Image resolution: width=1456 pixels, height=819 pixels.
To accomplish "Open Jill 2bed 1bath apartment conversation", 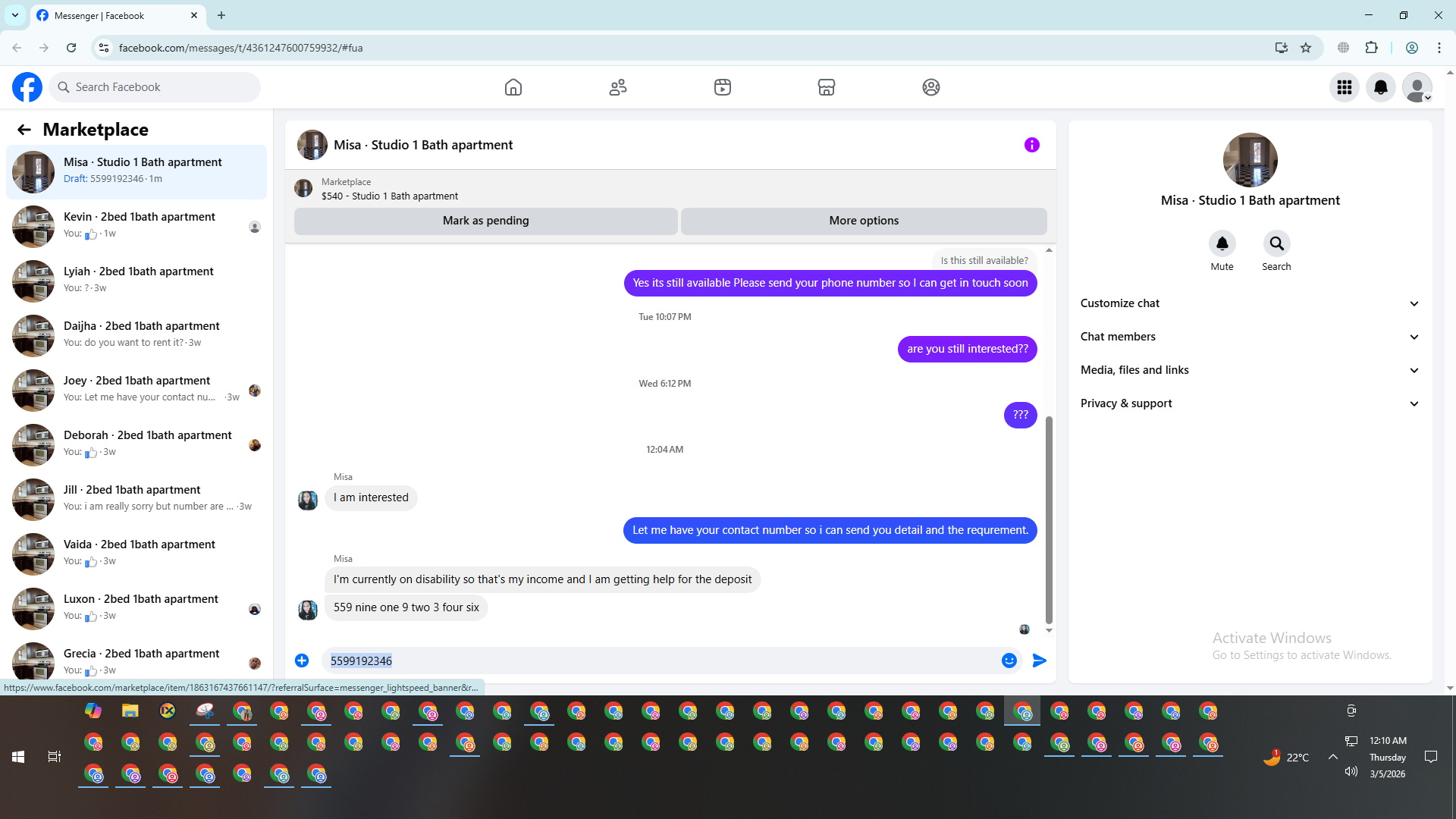I will 136,500.
